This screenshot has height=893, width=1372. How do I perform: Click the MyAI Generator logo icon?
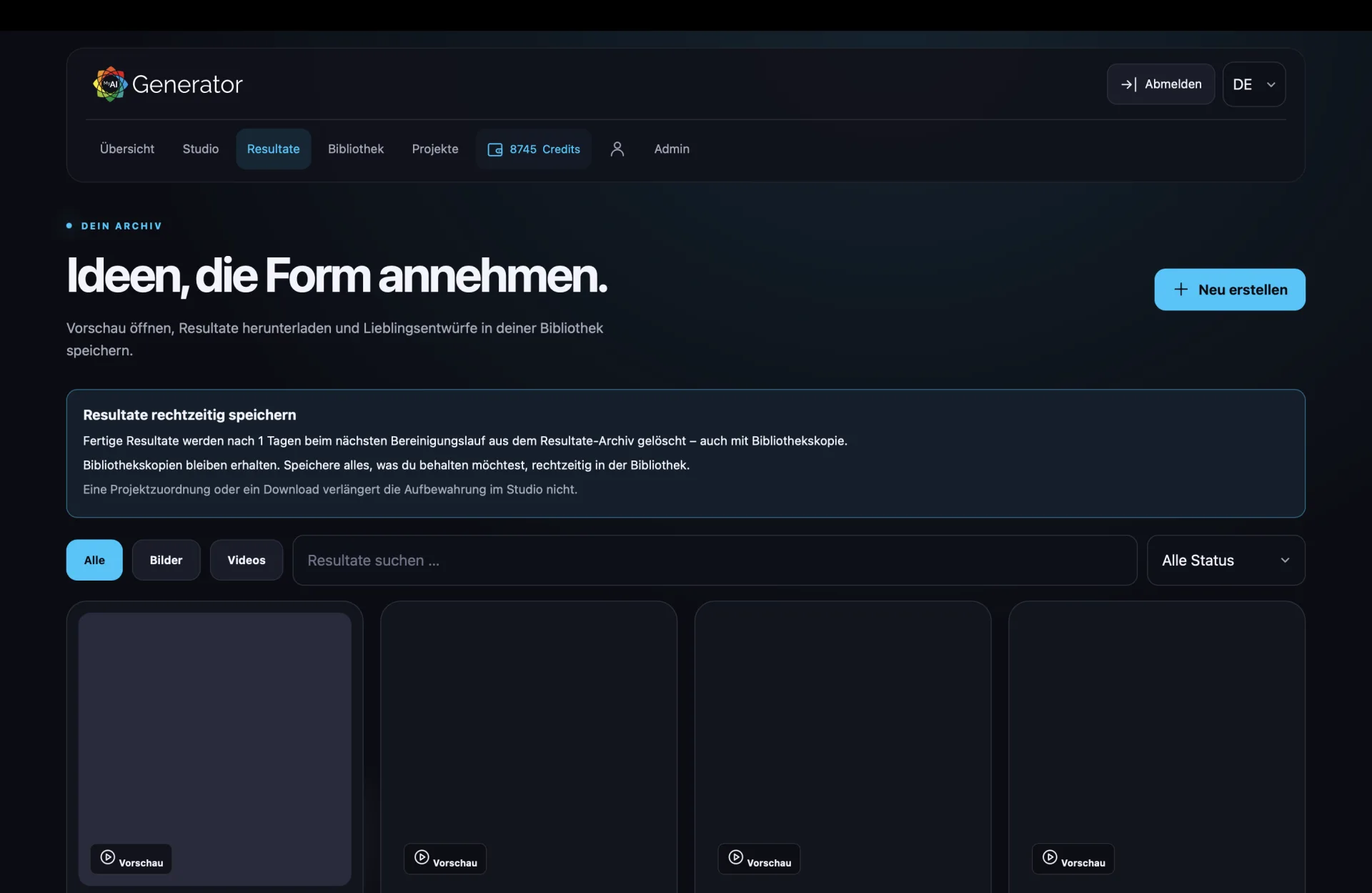pyautogui.click(x=110, y=84)
